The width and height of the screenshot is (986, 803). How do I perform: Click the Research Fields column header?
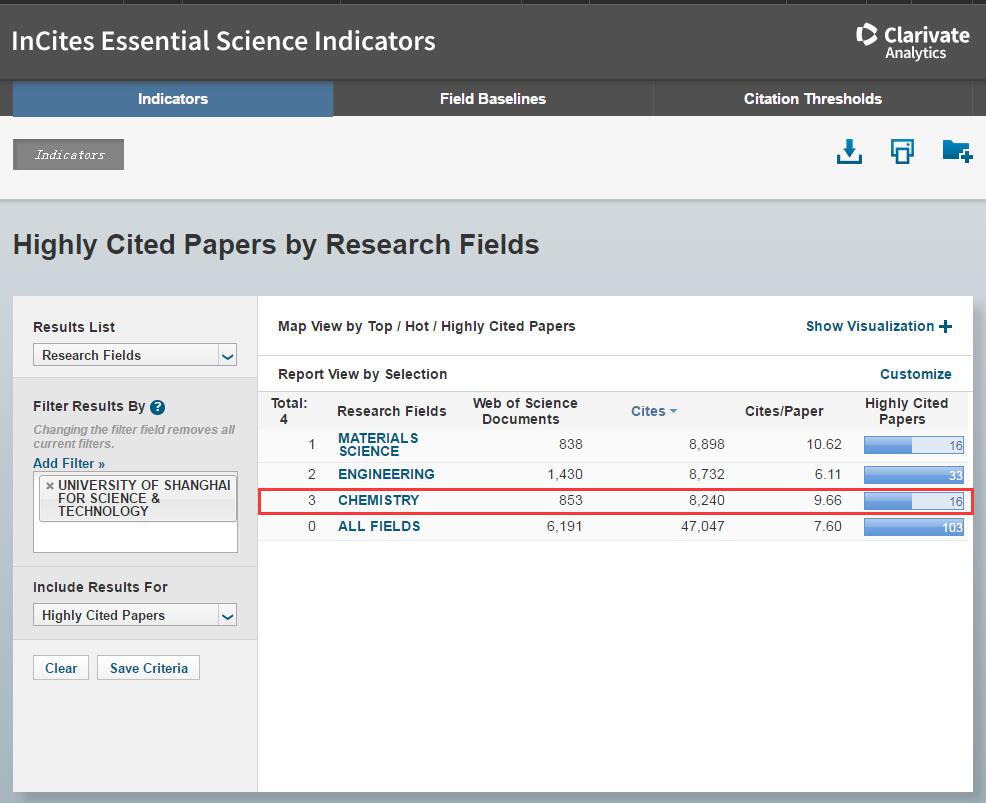tap(392, 411)
